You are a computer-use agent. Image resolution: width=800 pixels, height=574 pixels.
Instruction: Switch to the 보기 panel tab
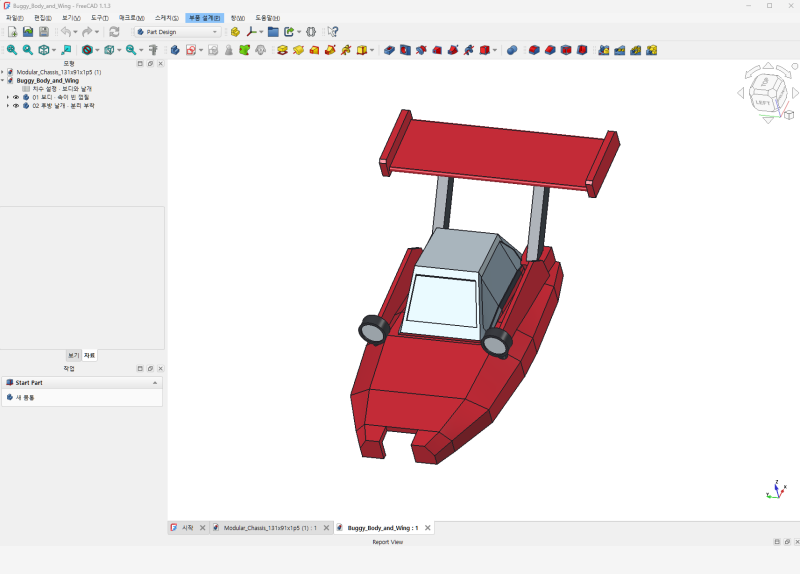tap(73, 355)
